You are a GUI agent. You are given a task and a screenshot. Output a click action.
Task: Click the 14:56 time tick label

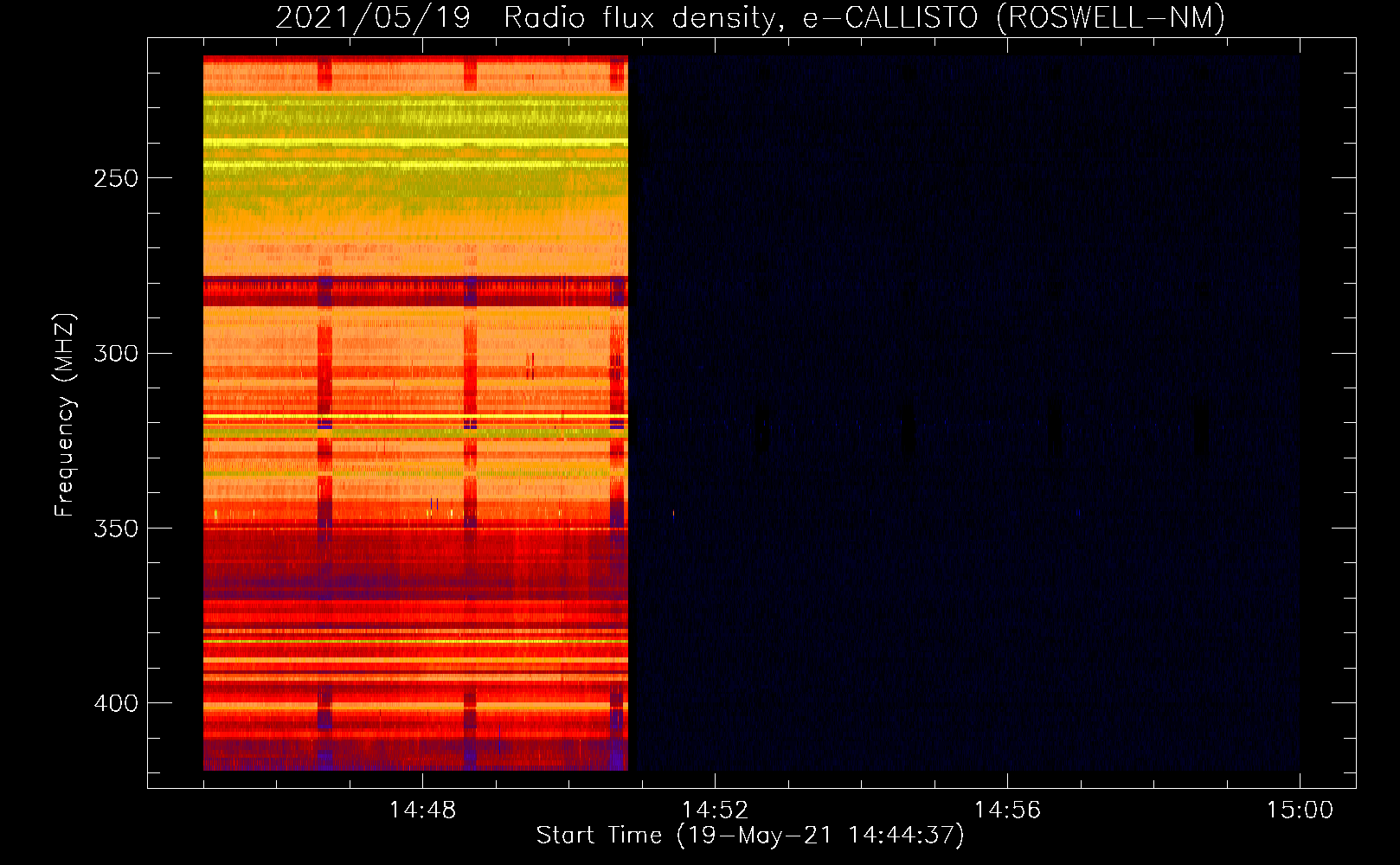coord(1007,811)
